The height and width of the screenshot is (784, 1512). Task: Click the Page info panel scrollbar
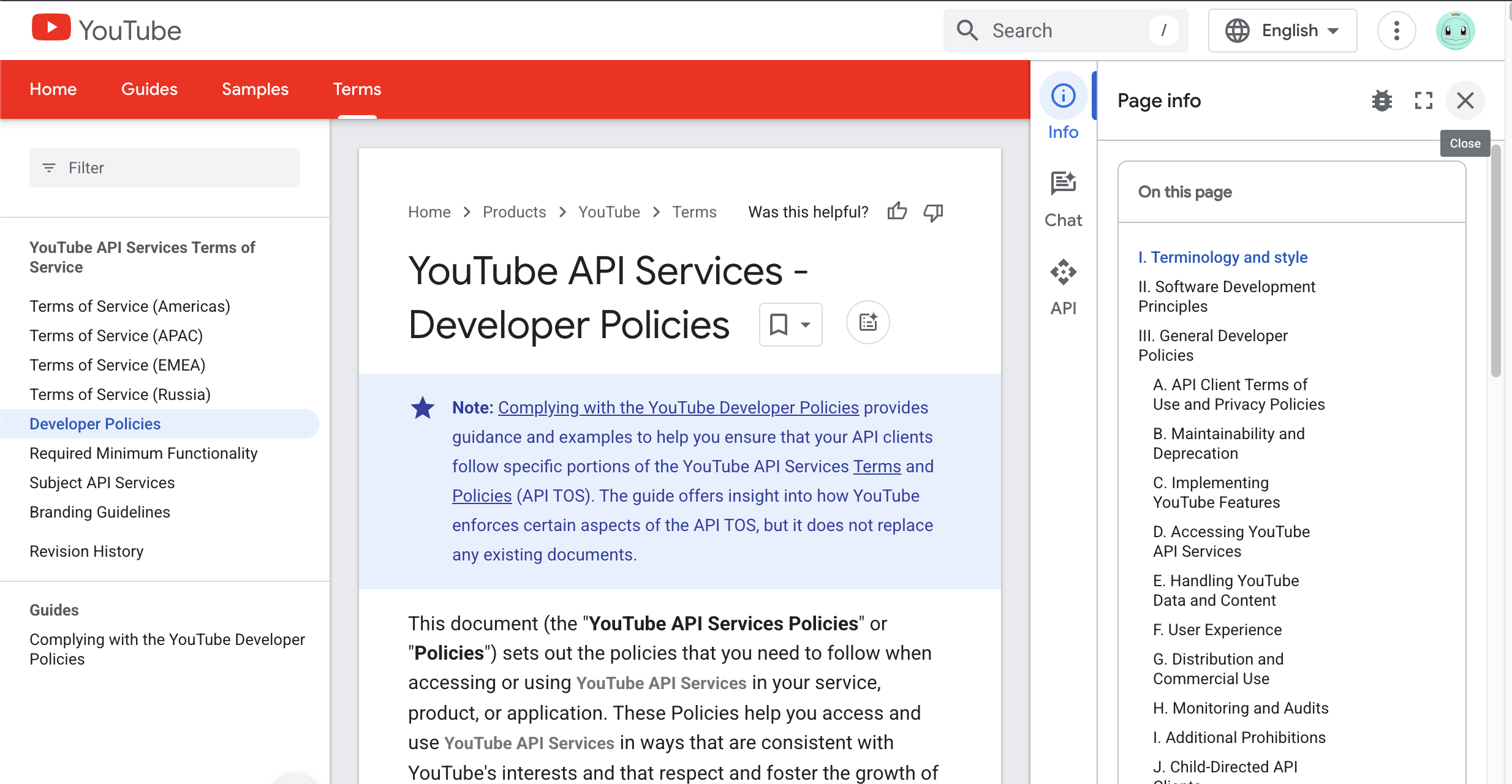1495,262
